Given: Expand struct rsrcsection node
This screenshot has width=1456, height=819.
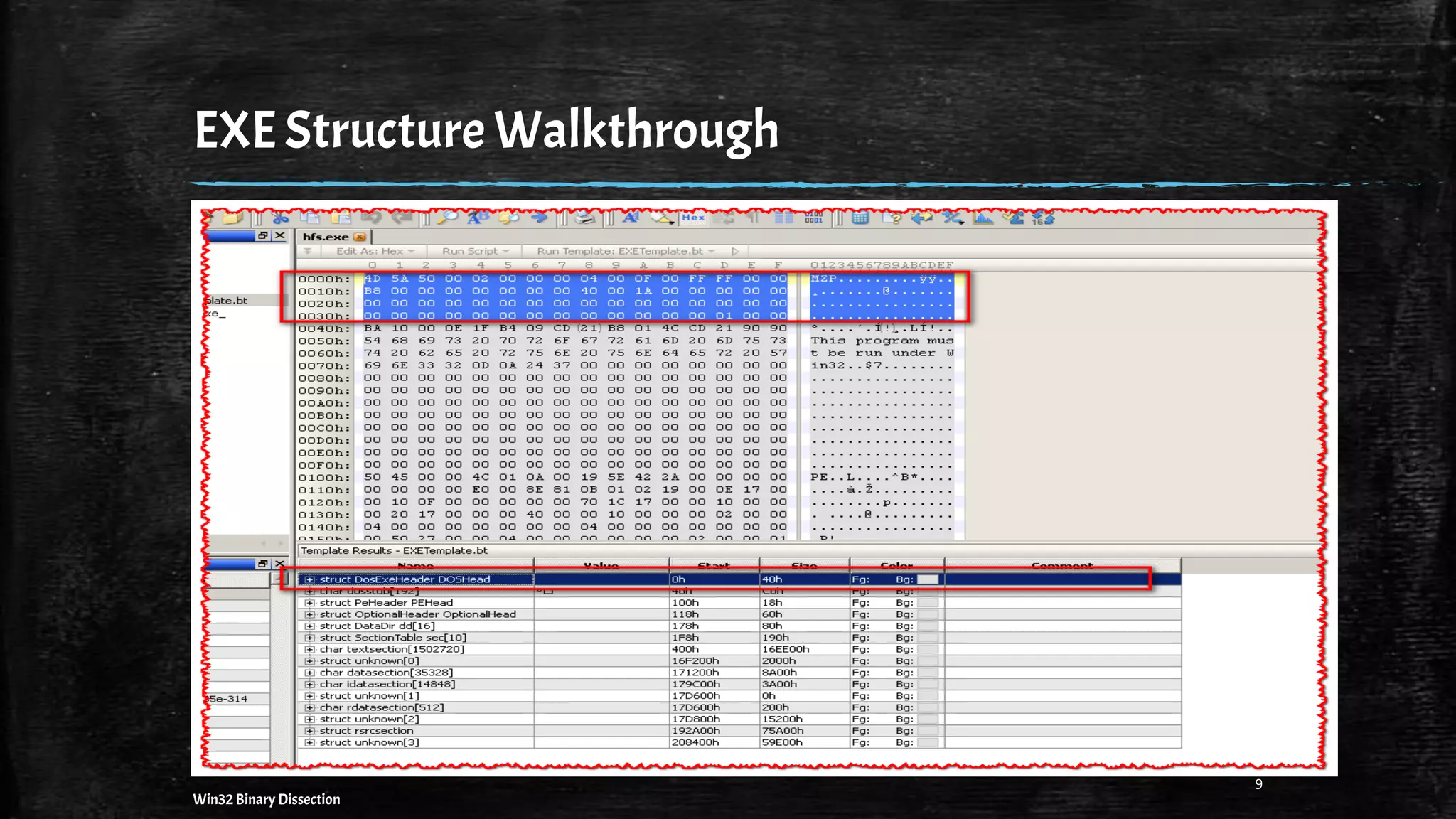Looking at the screenshot, I should click(310, 731).
